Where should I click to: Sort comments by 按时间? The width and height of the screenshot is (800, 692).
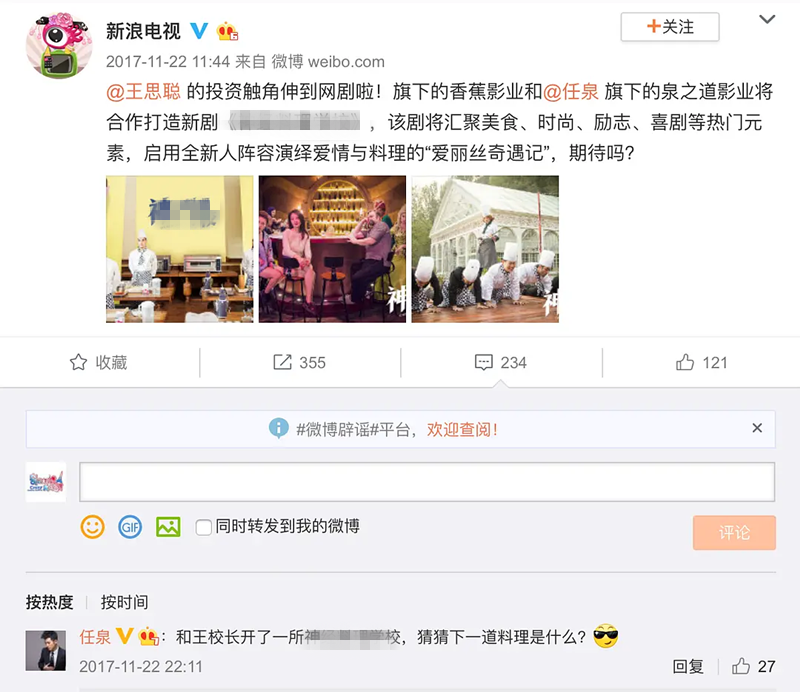(124, 602)
